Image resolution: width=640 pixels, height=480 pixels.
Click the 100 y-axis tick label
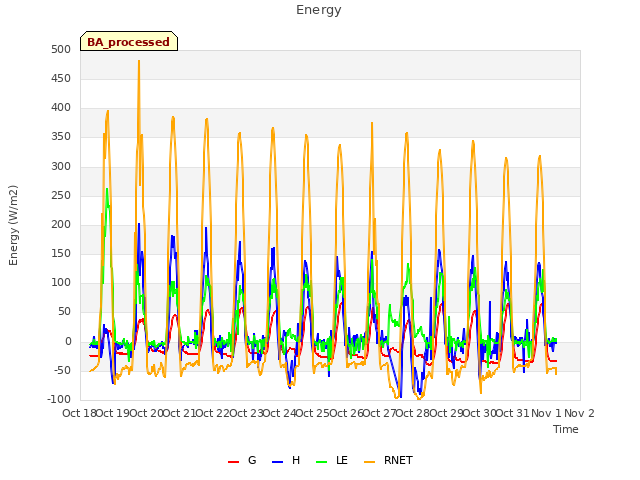tap(61, 282)
